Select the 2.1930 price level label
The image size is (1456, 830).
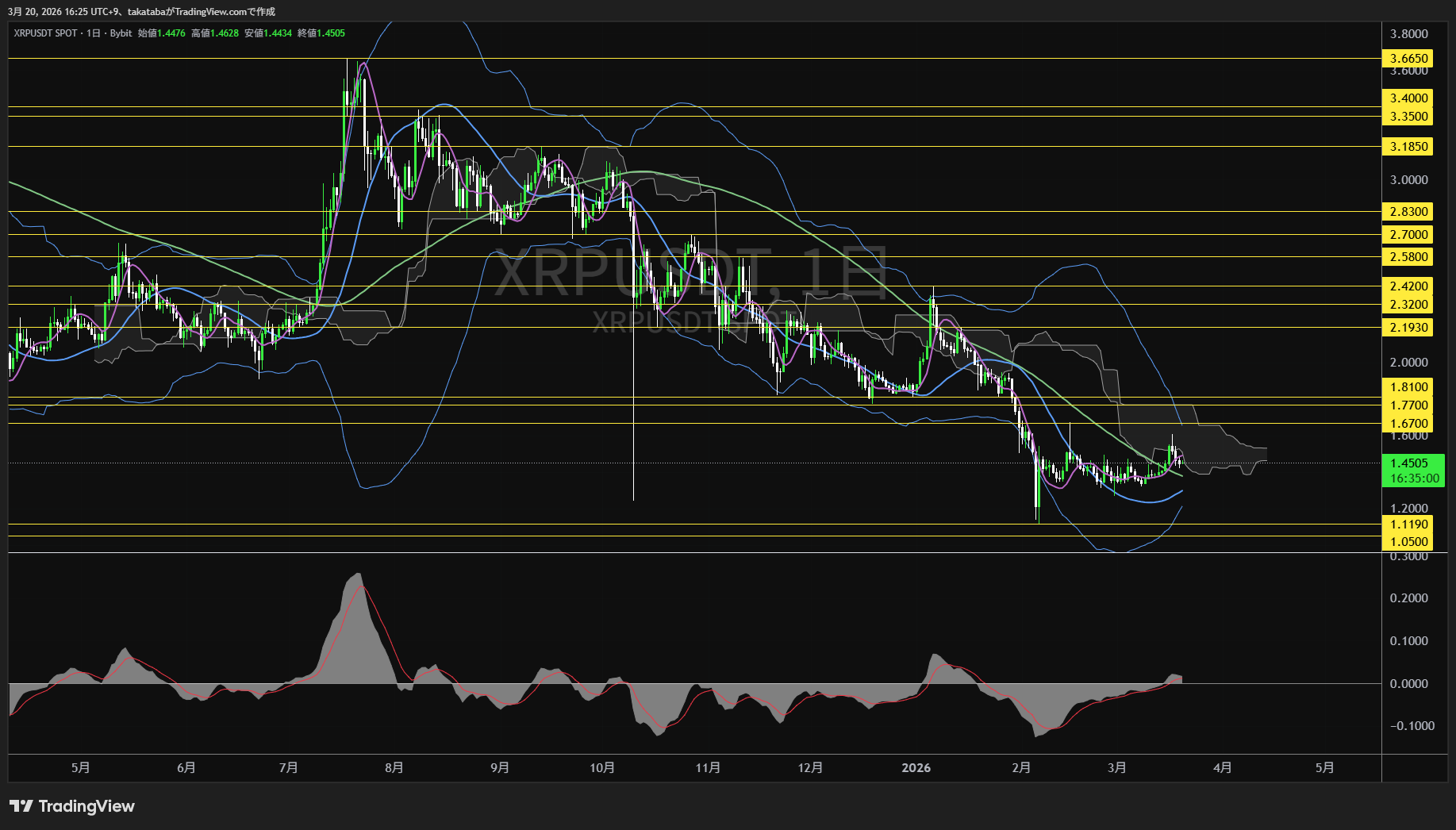(1408, 328)
